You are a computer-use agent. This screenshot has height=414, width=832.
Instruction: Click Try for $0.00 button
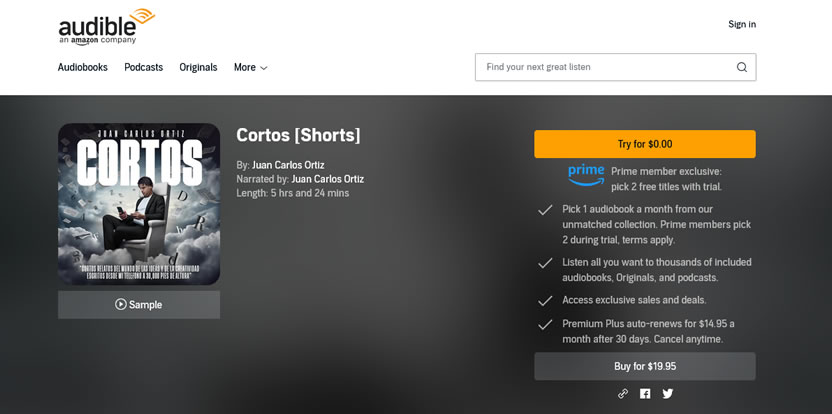pyautogui.click(x=645, y=144)
